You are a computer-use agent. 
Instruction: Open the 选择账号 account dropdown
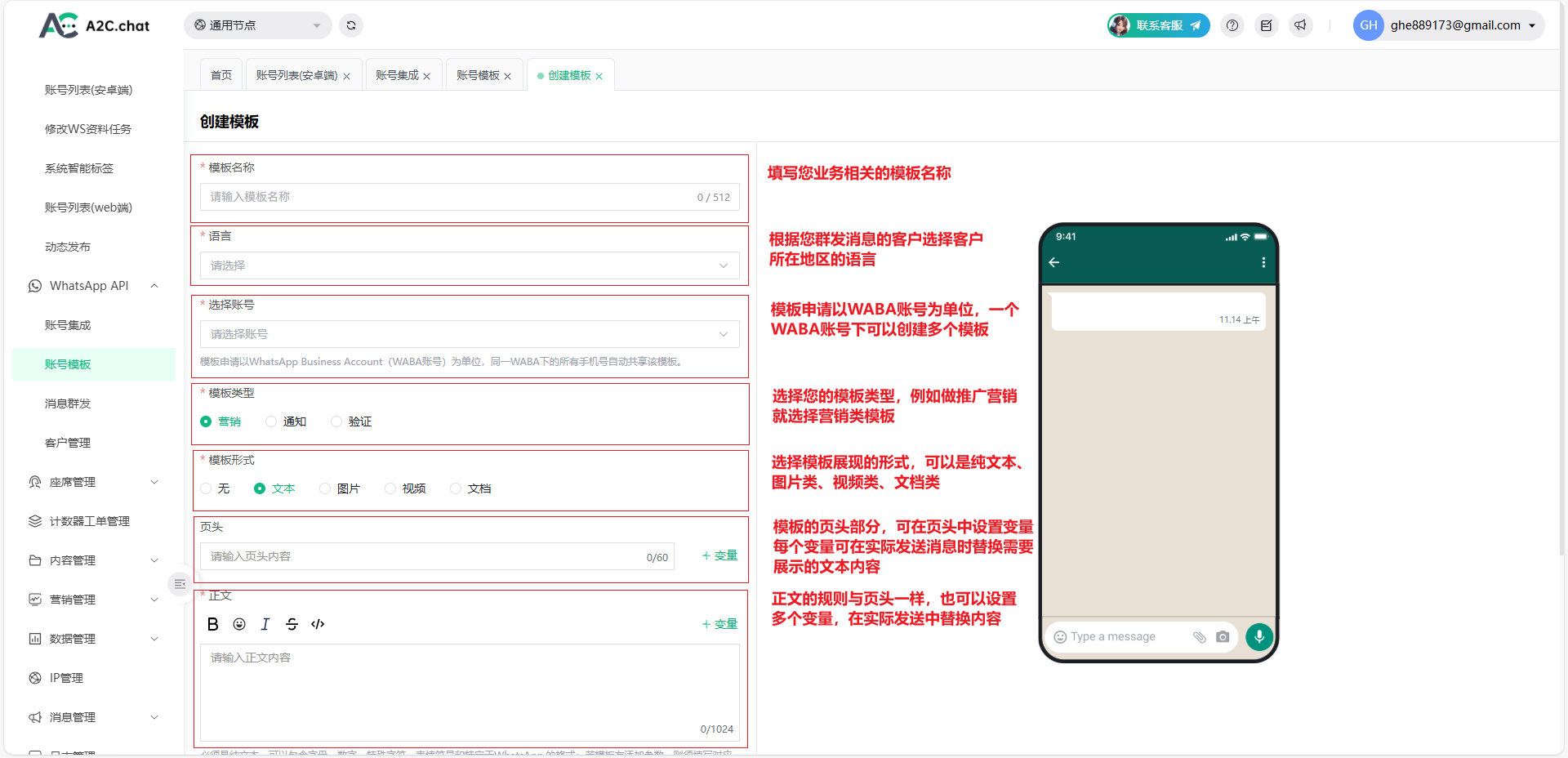[470, 334]
